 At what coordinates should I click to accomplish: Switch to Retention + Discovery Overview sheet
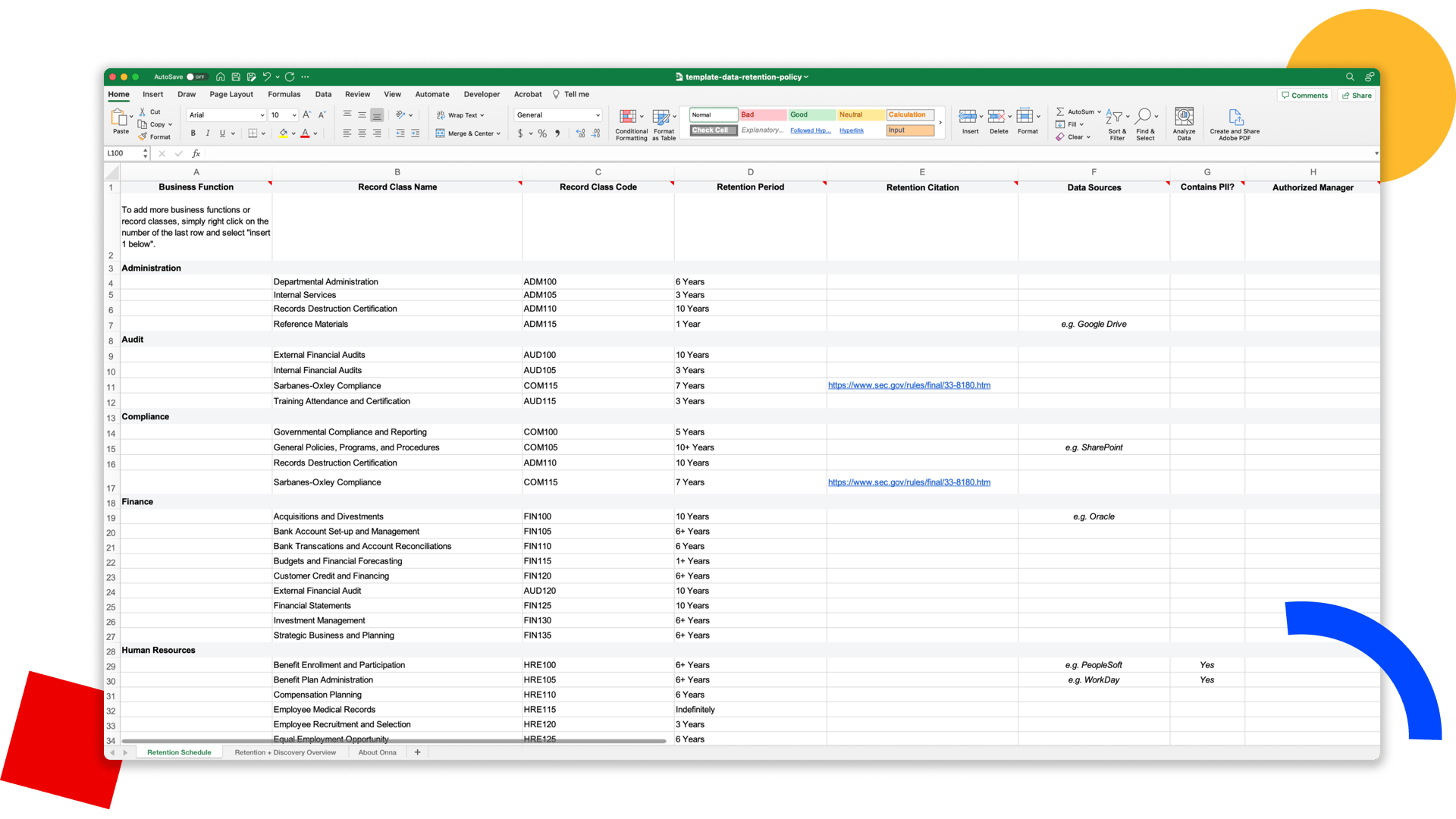point(285,752)
